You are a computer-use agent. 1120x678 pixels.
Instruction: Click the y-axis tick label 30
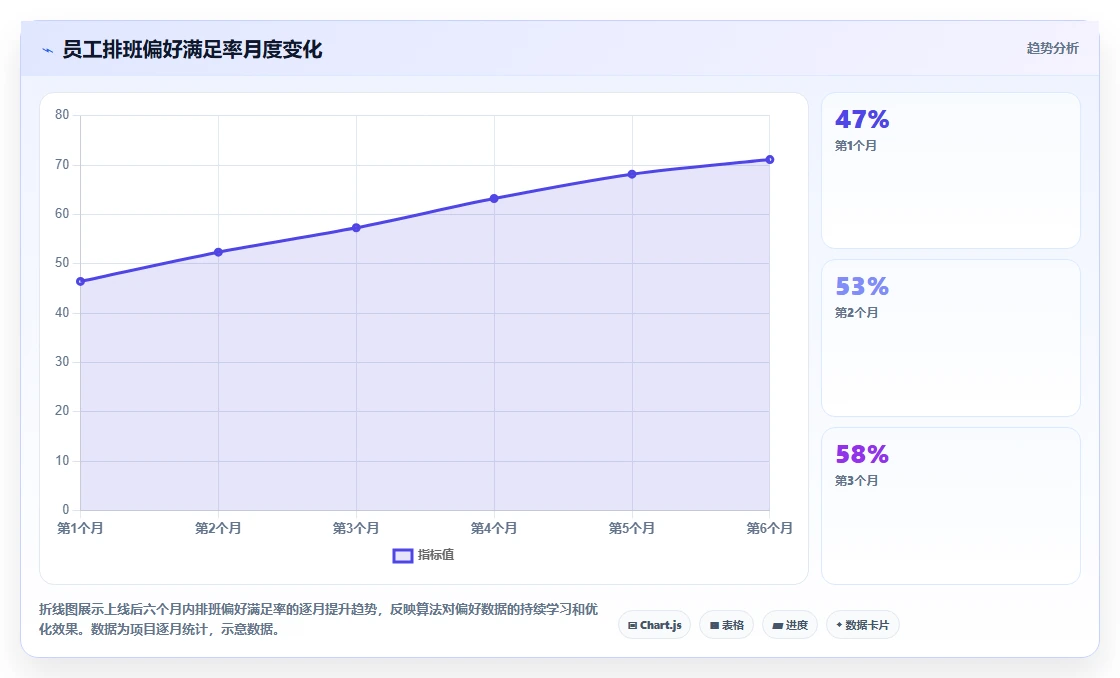pos(62,362)
